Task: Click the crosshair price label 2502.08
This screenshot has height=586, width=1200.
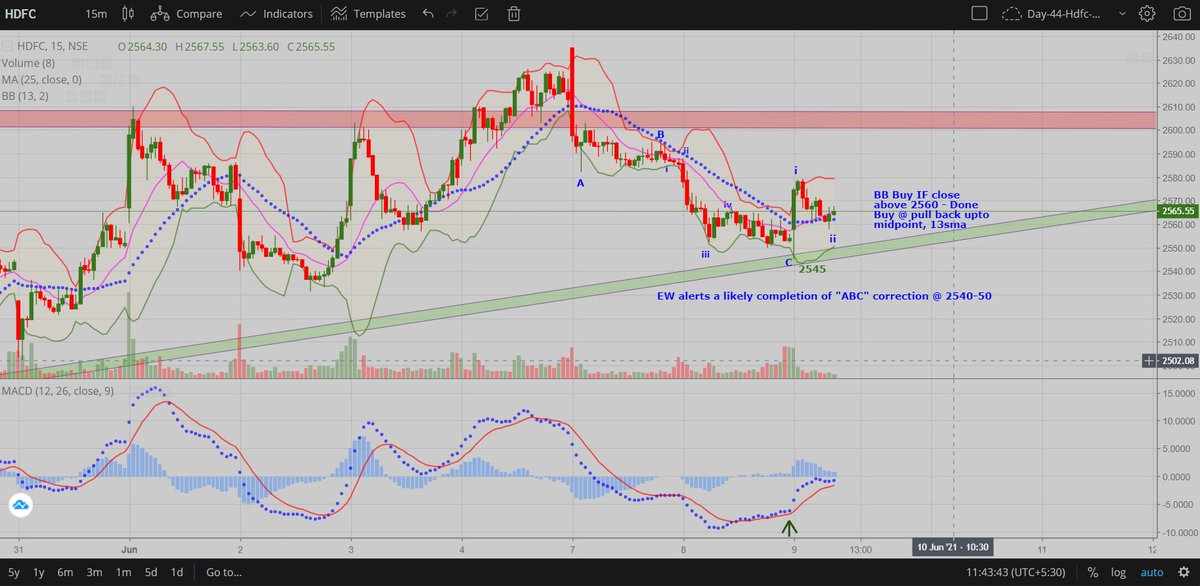Action: [x=1181, y=360]
